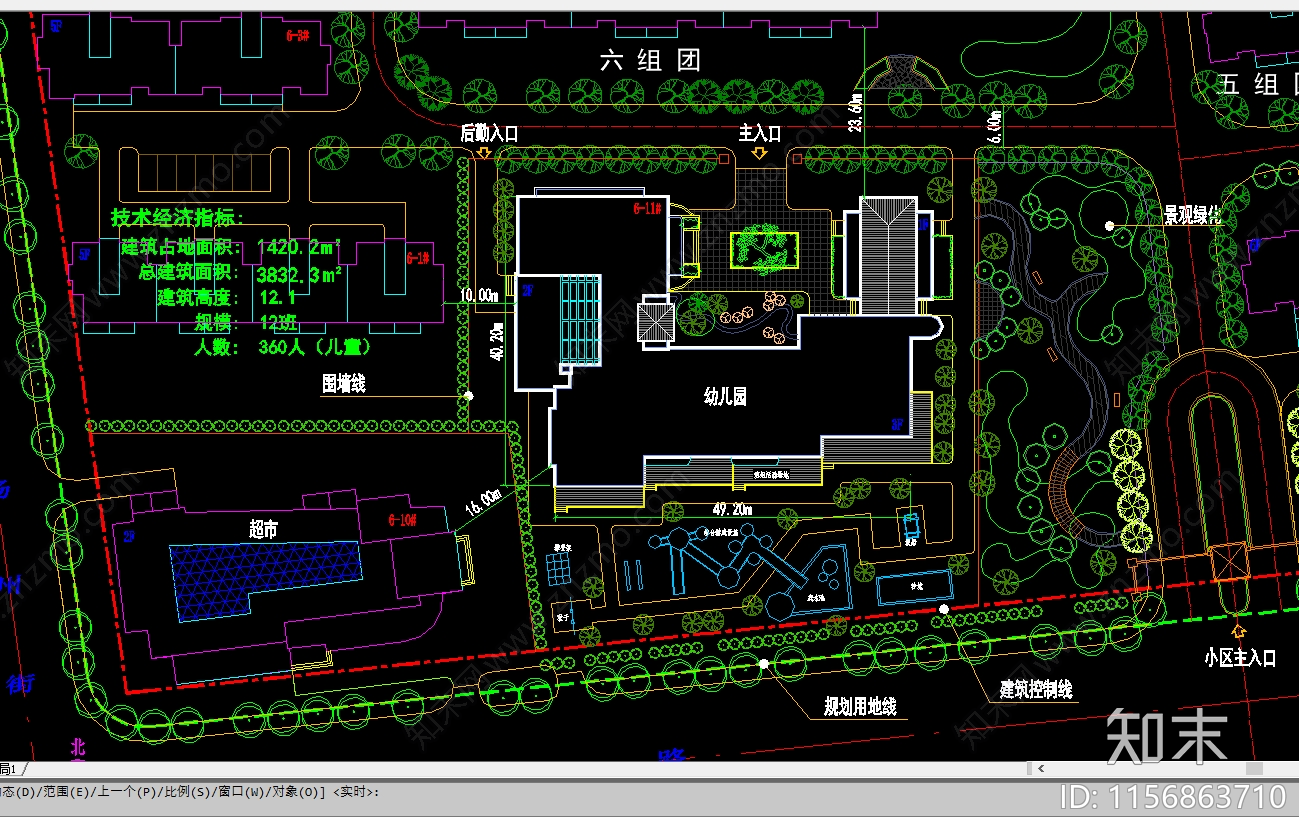Viewport: 1299px width, 836px height.
Task: Select the 10.00m dimension text
Action: pos(479,295)
